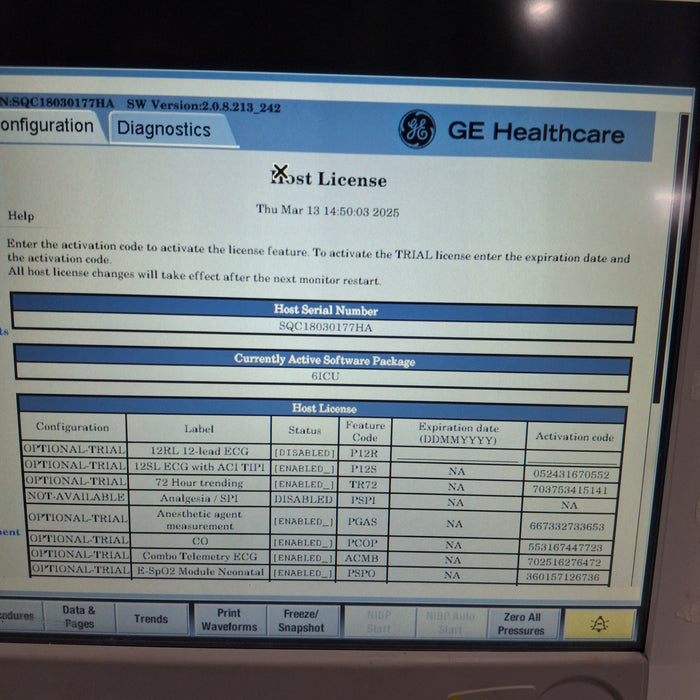Click label 72 Hour trending
This screenshot has width=700, height=700.
pyautogui.click(x=199, y=483)
